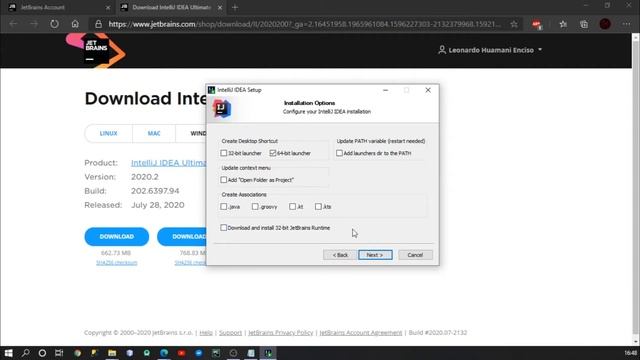The width and height of the screenshot is (640, 360).
Task: Open Cortana from the taskbar
Action: tap(42, 353)
